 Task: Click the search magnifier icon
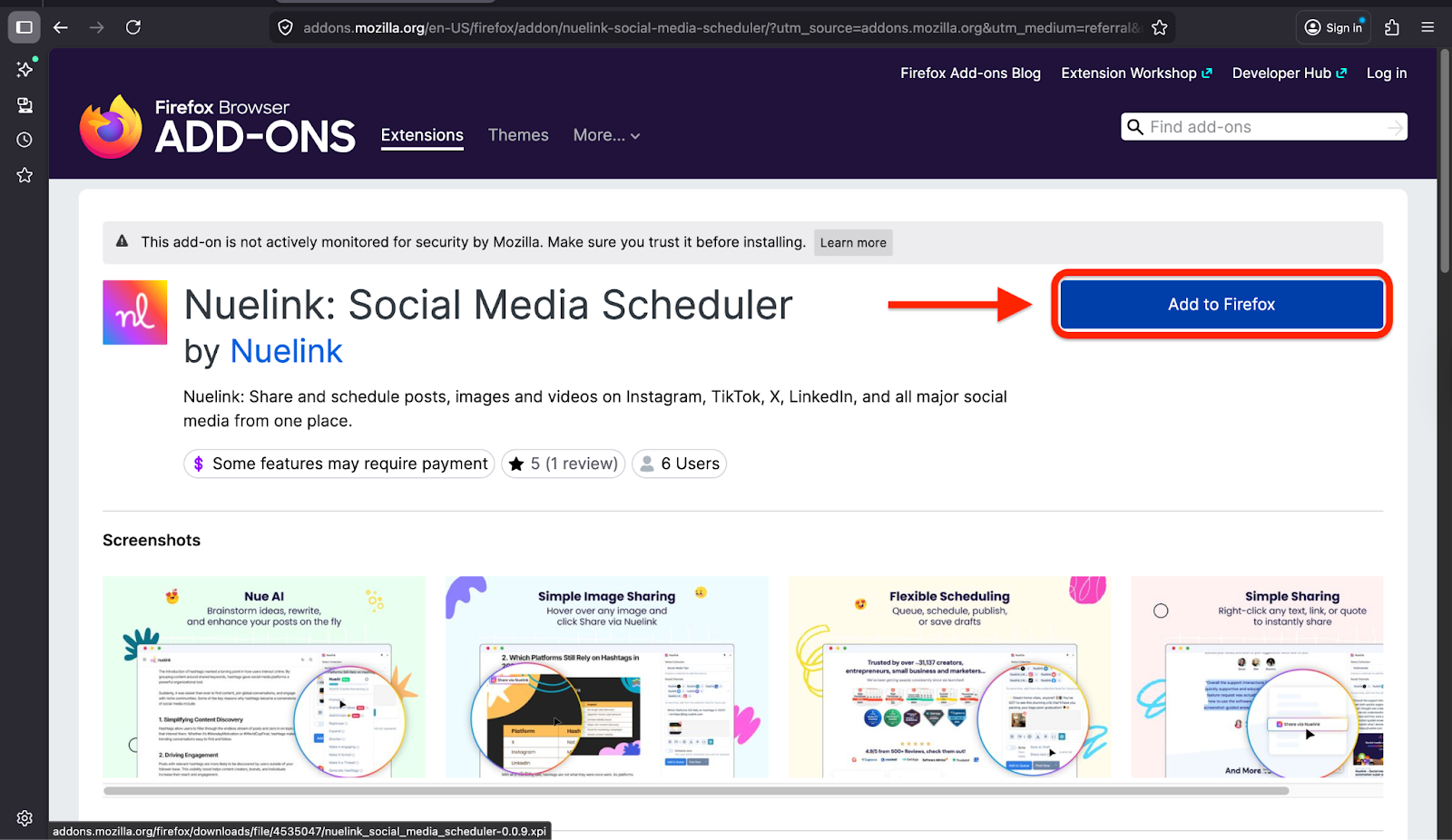coord(1135,127)
